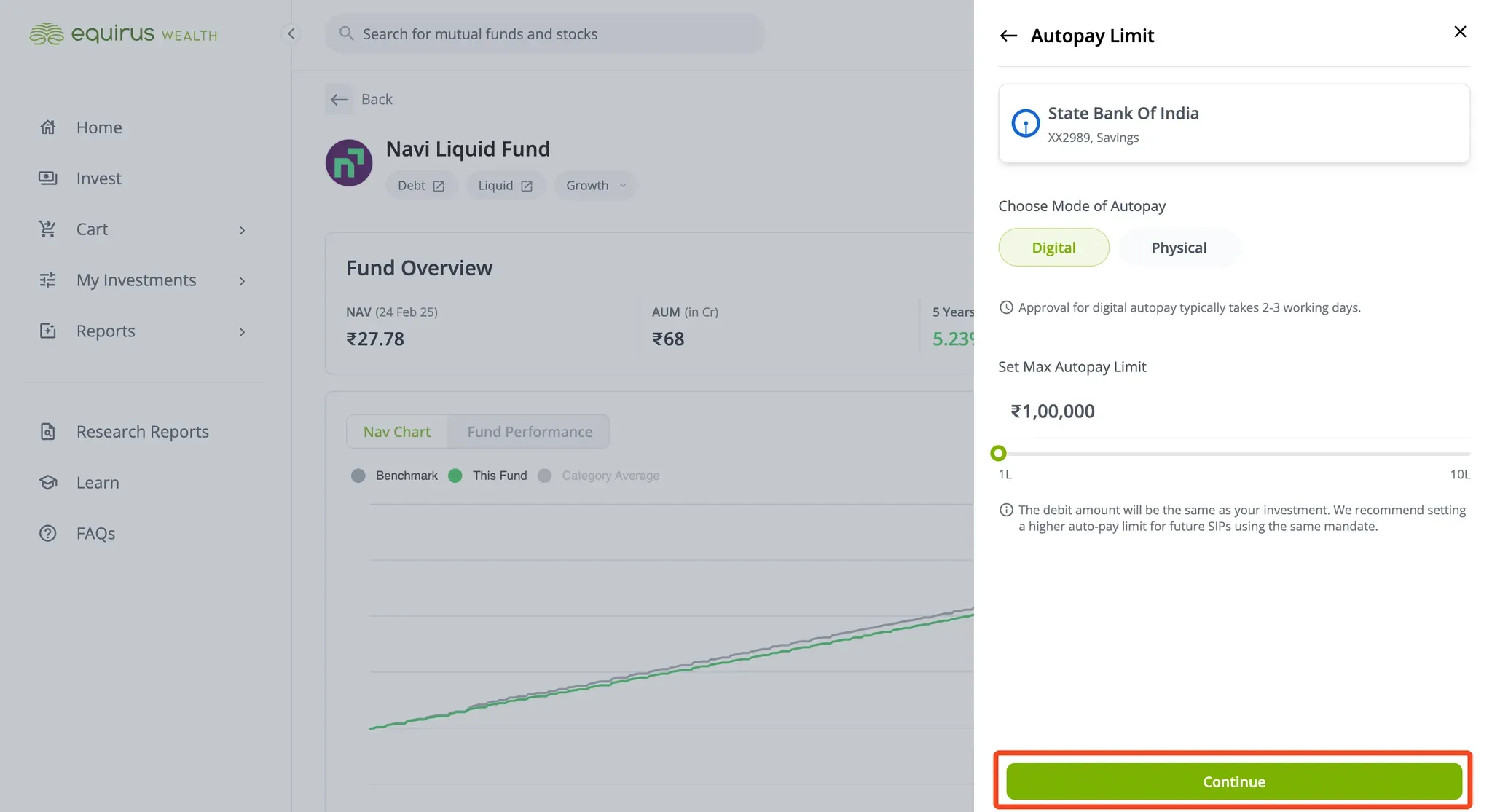The height and width of the screenshot is (812, 1492).
Task: Click the Fund Overview heading
Action: (x=420, y=268)
